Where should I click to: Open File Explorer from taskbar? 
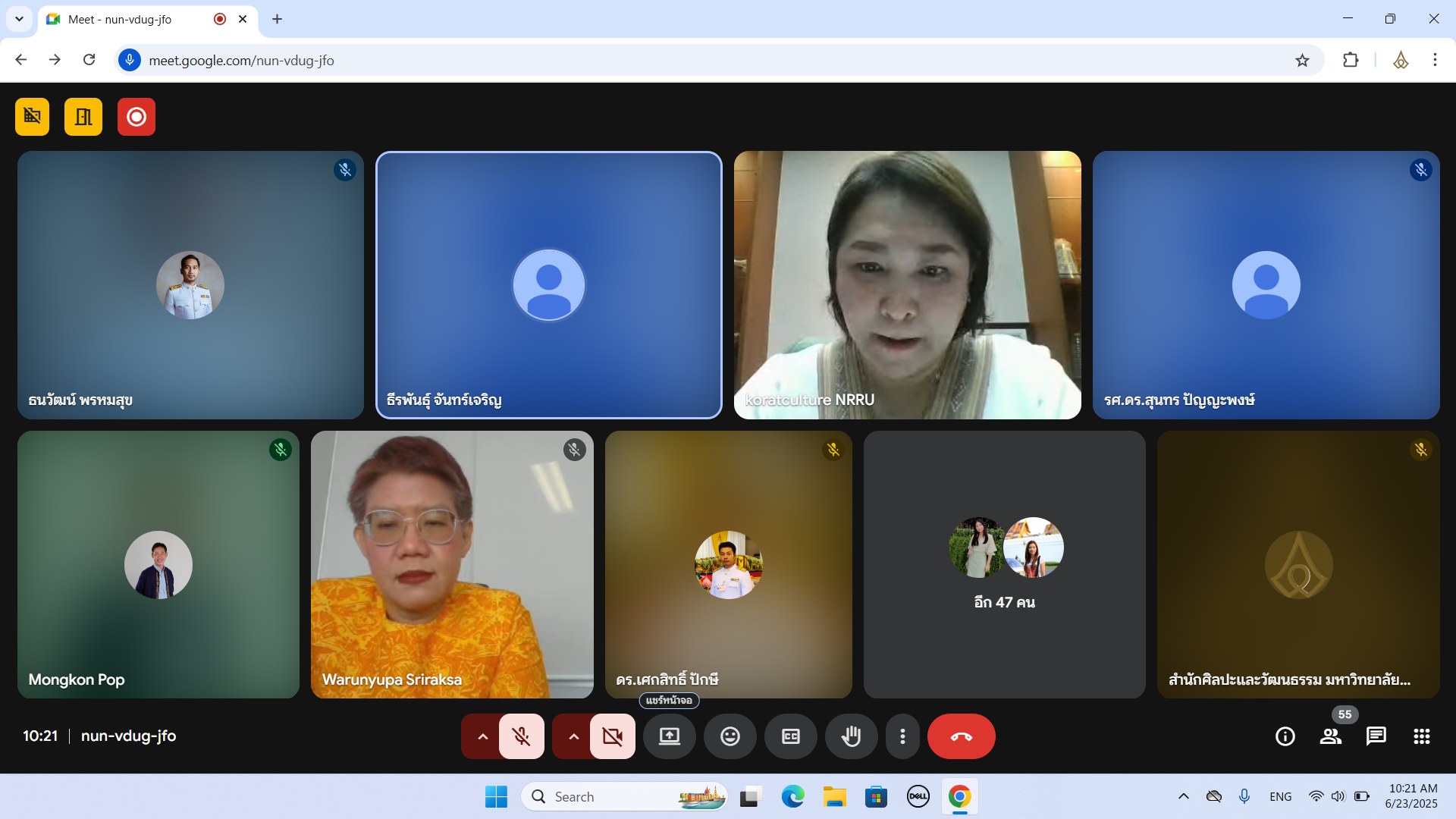[x=834, y=797]
